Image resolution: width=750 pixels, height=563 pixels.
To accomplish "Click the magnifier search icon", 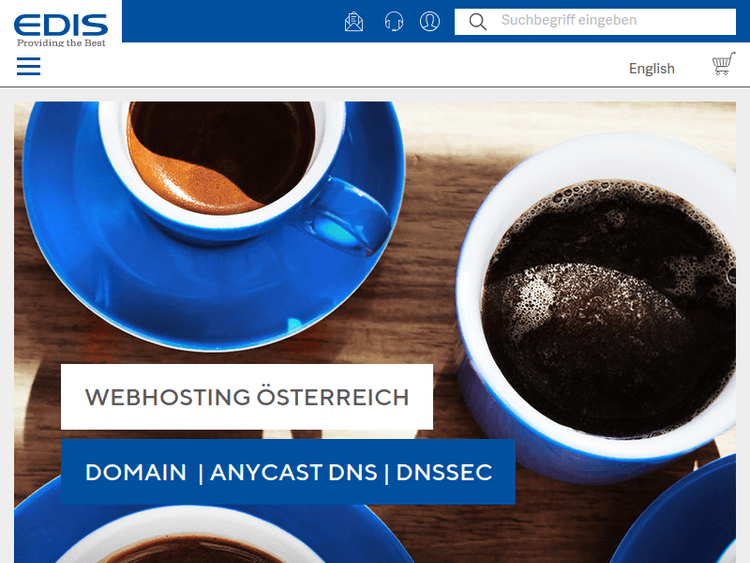I will tap(477, 22).
